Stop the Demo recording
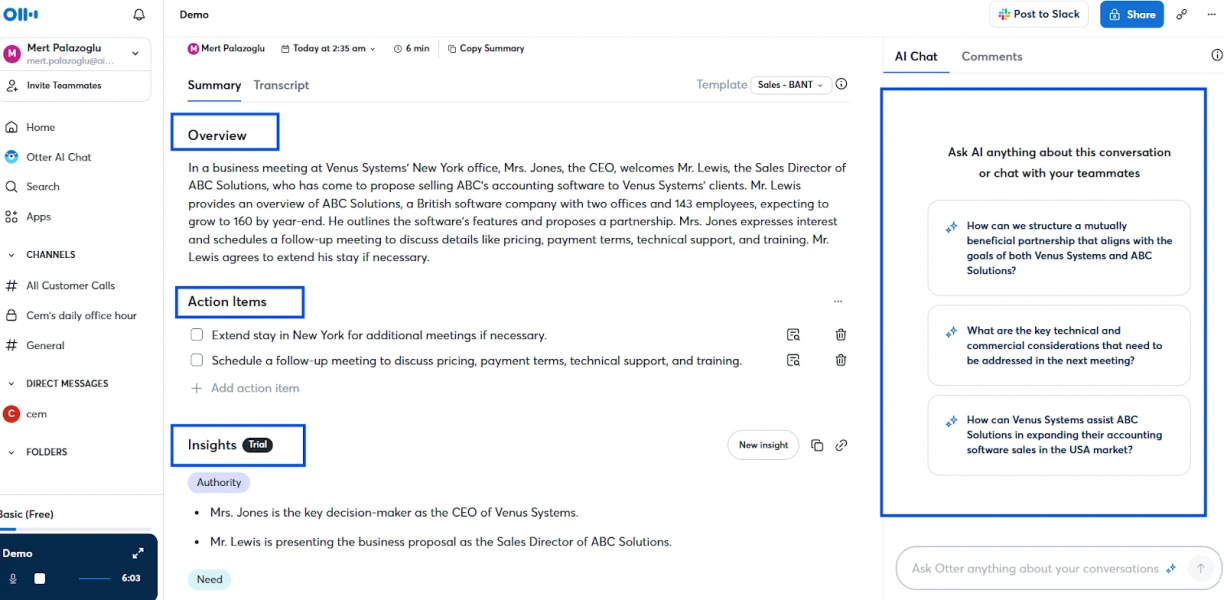This screenshot has height=600, width=1224. (x=40, y=578)
